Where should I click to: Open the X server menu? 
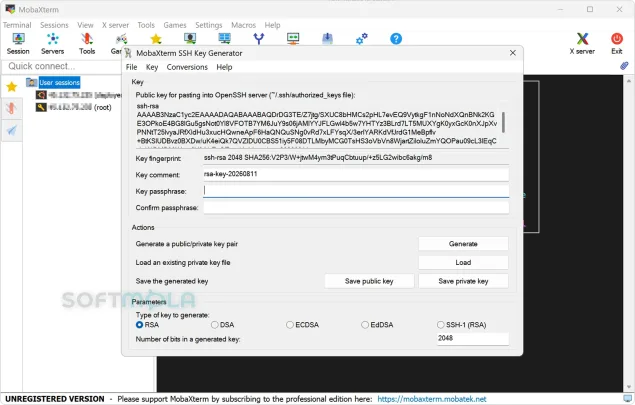pyautogui.click(x=115, y=25)
